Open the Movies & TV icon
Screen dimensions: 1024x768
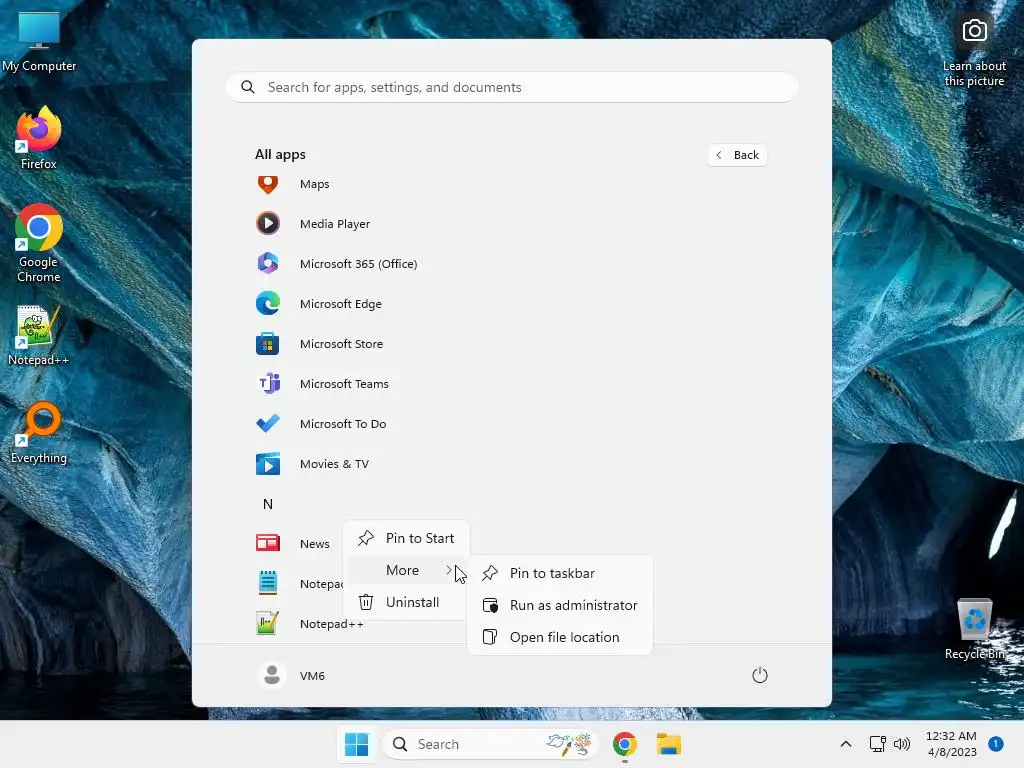[x=268, y=464]
